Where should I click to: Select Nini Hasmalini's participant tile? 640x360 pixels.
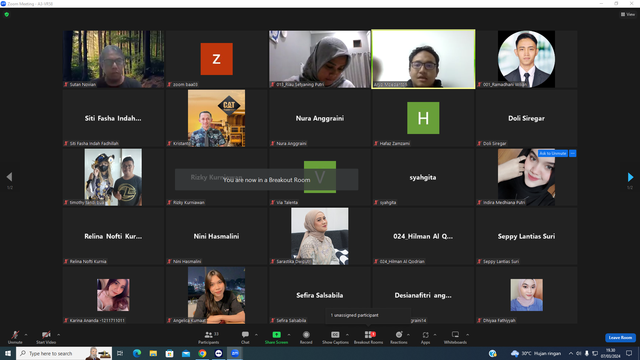[x=217, y=236]
